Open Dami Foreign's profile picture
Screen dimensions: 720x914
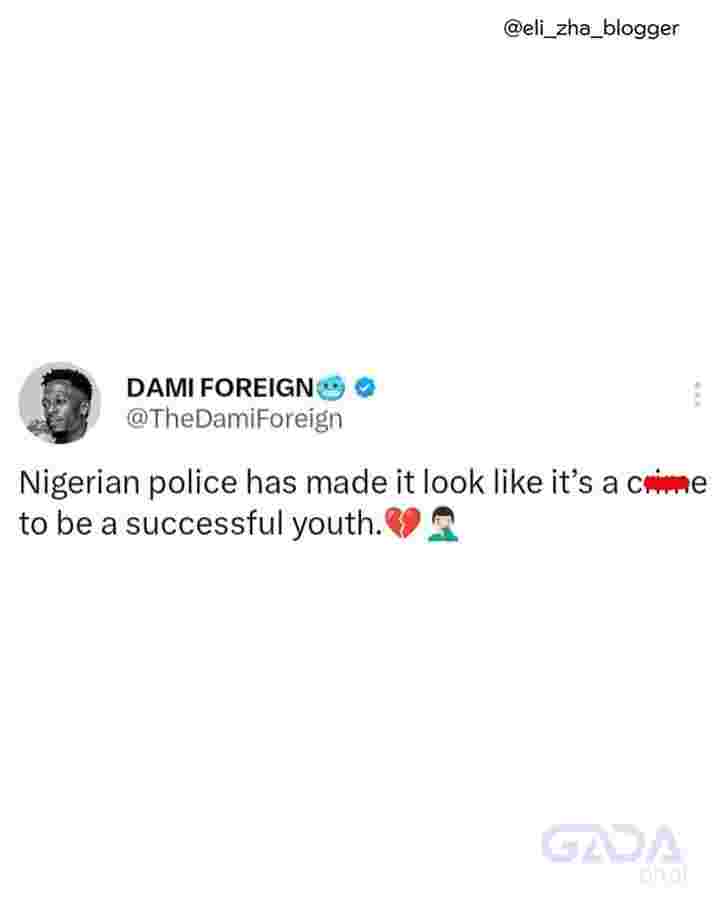(59, 403)
